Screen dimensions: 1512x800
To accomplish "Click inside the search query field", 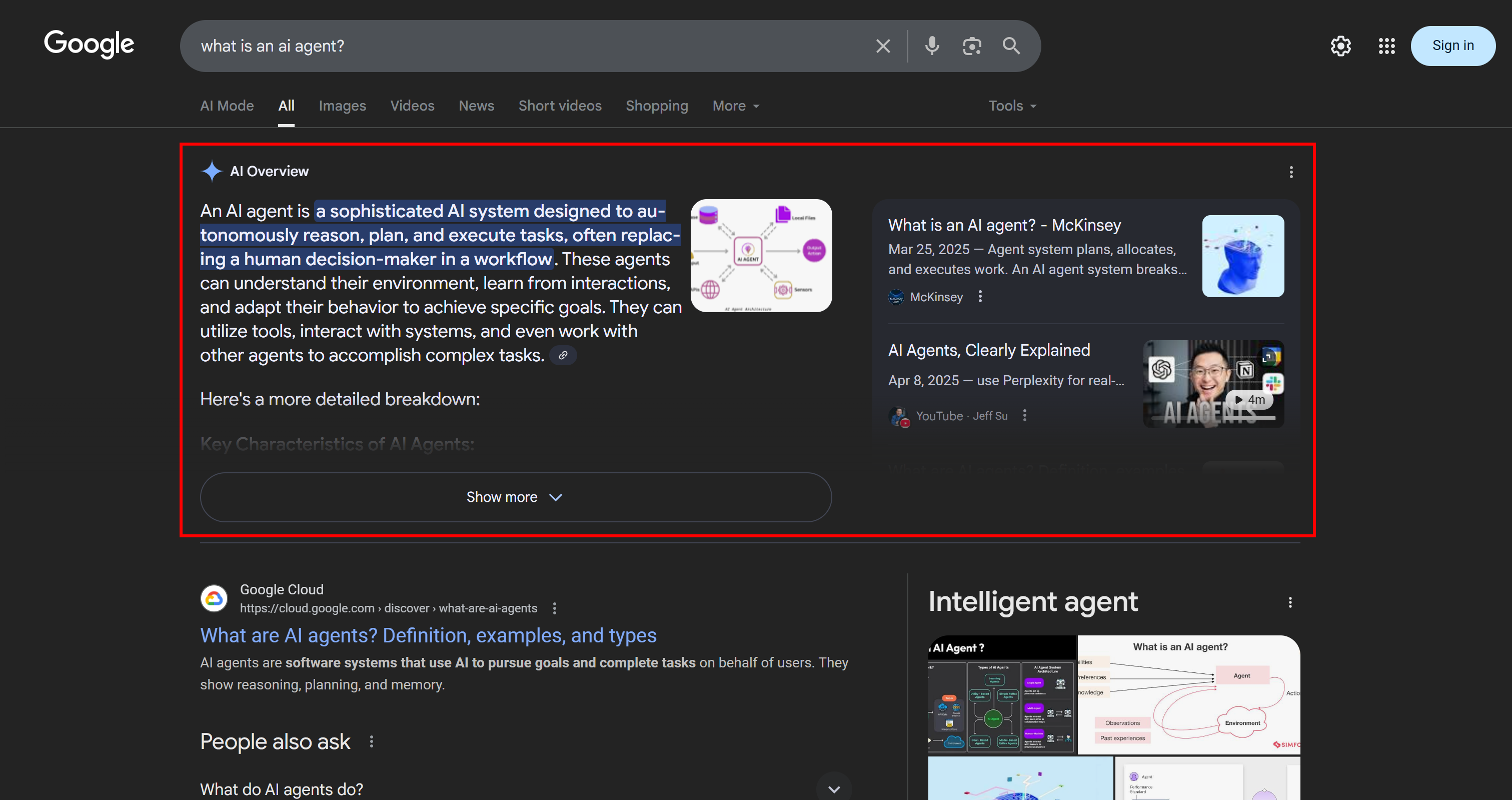I will [528, 46].
